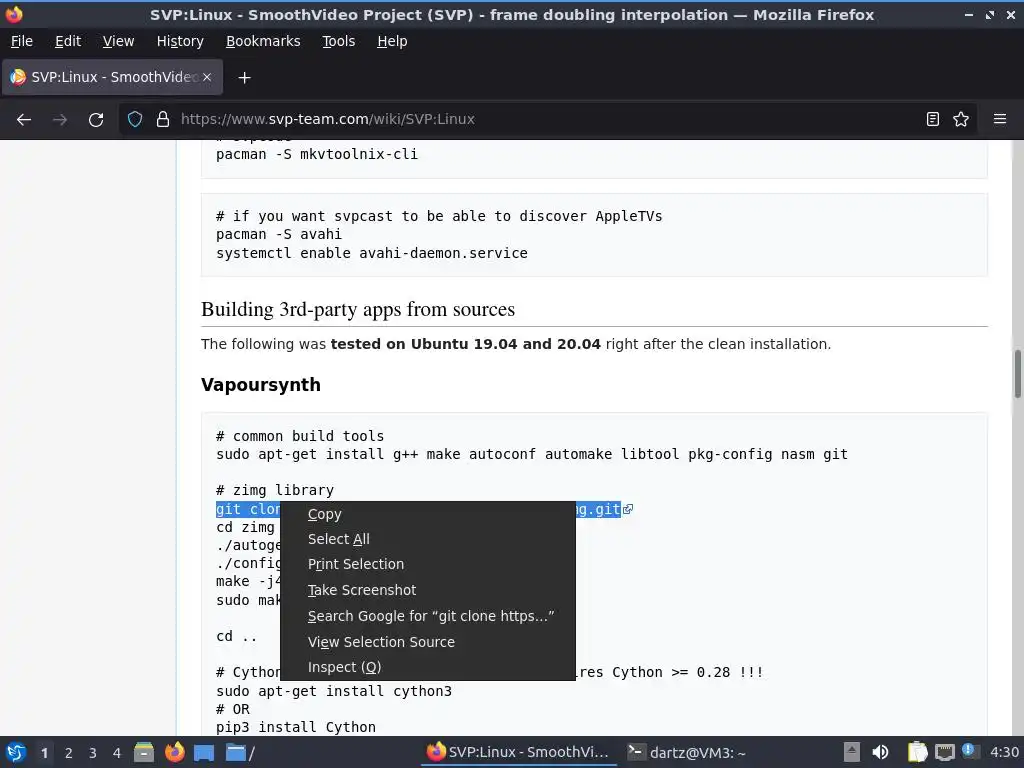The width and height of the screenshot is (1024, 768).
Task: Search Google for the selected text
Action: [428, 616]
